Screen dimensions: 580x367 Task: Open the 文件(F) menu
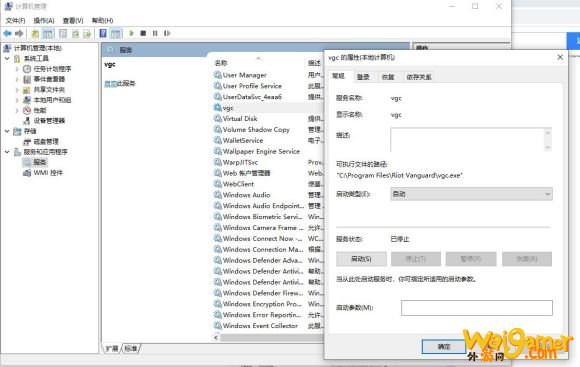15,20
